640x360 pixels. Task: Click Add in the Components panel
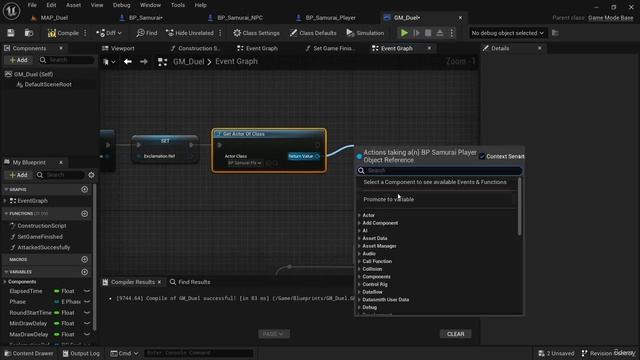coord(19,60)
